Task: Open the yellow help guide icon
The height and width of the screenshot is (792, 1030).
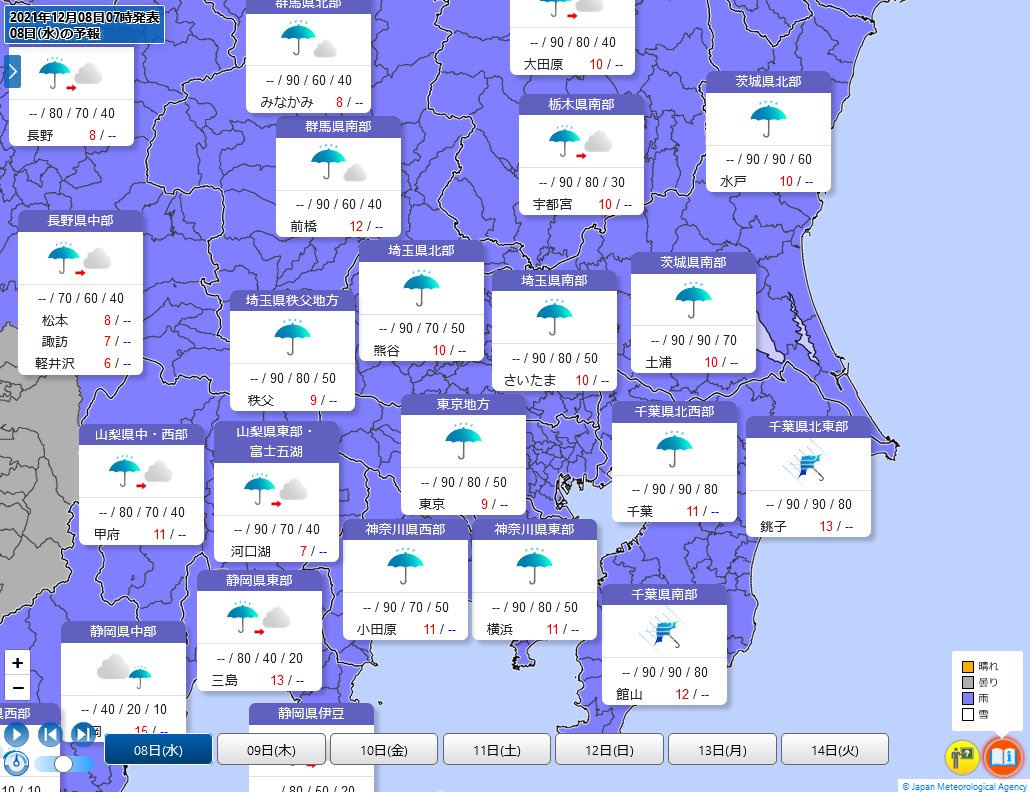Action: pos(962,757)
